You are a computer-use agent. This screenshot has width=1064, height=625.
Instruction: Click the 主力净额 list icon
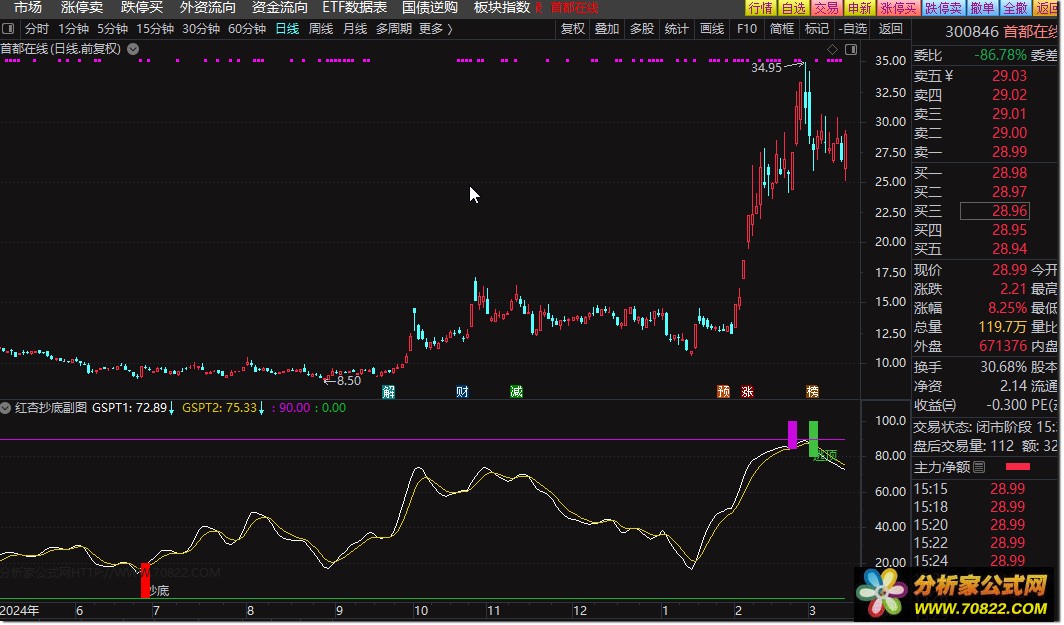978,467
